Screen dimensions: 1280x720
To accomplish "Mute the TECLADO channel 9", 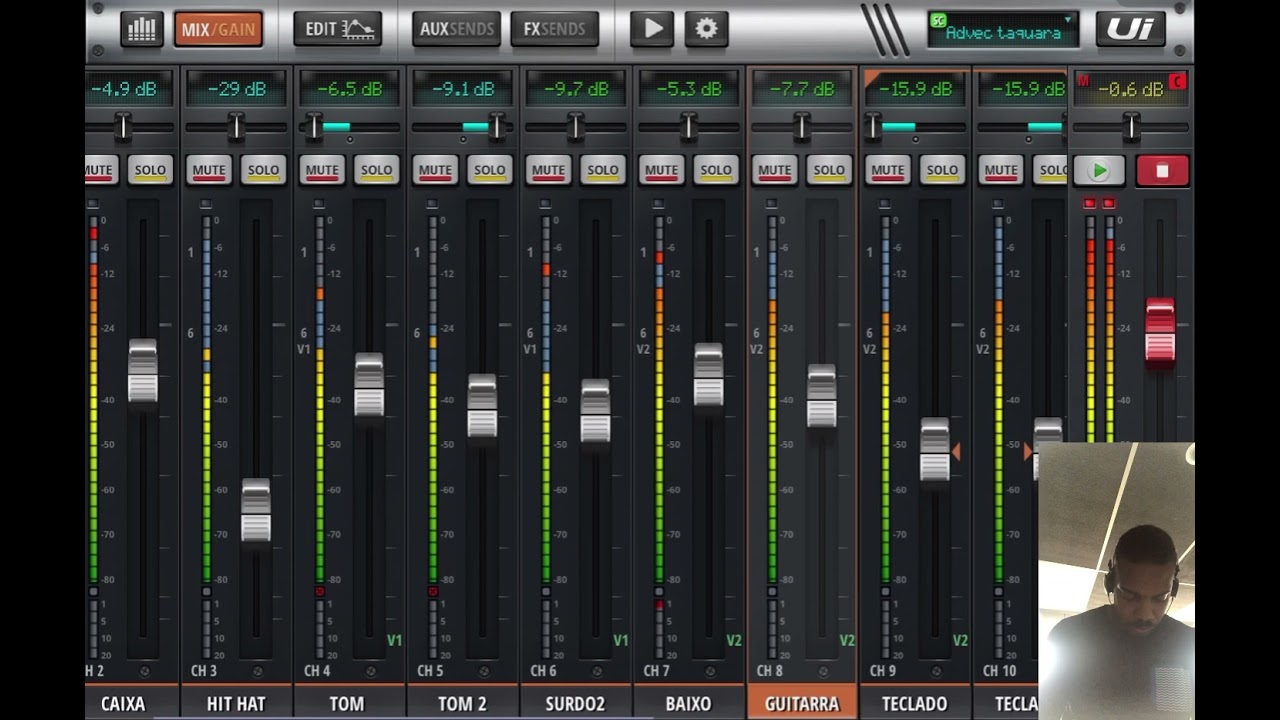I will 887,170.
